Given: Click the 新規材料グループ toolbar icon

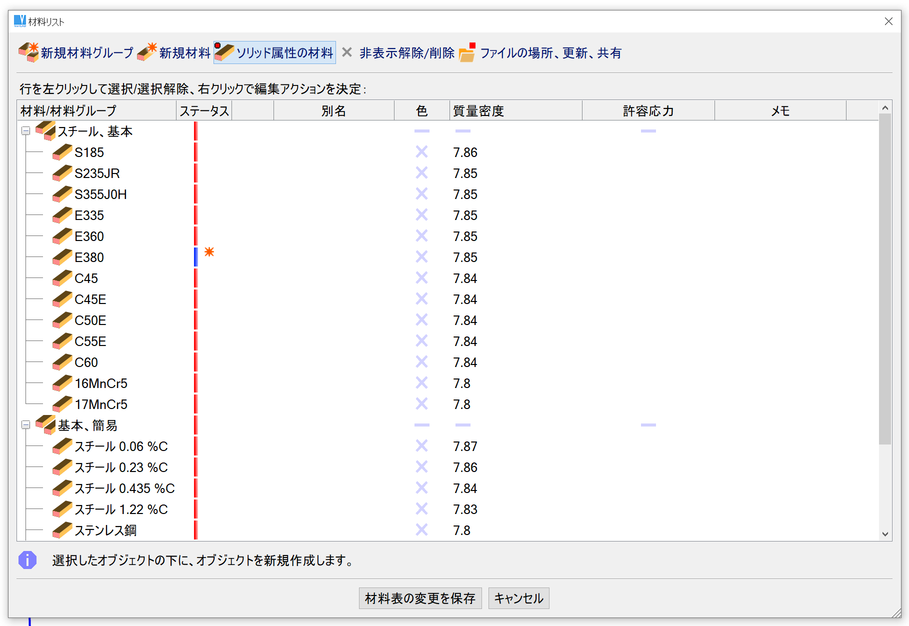Looking at the screenshot, I should click(28, 52).
